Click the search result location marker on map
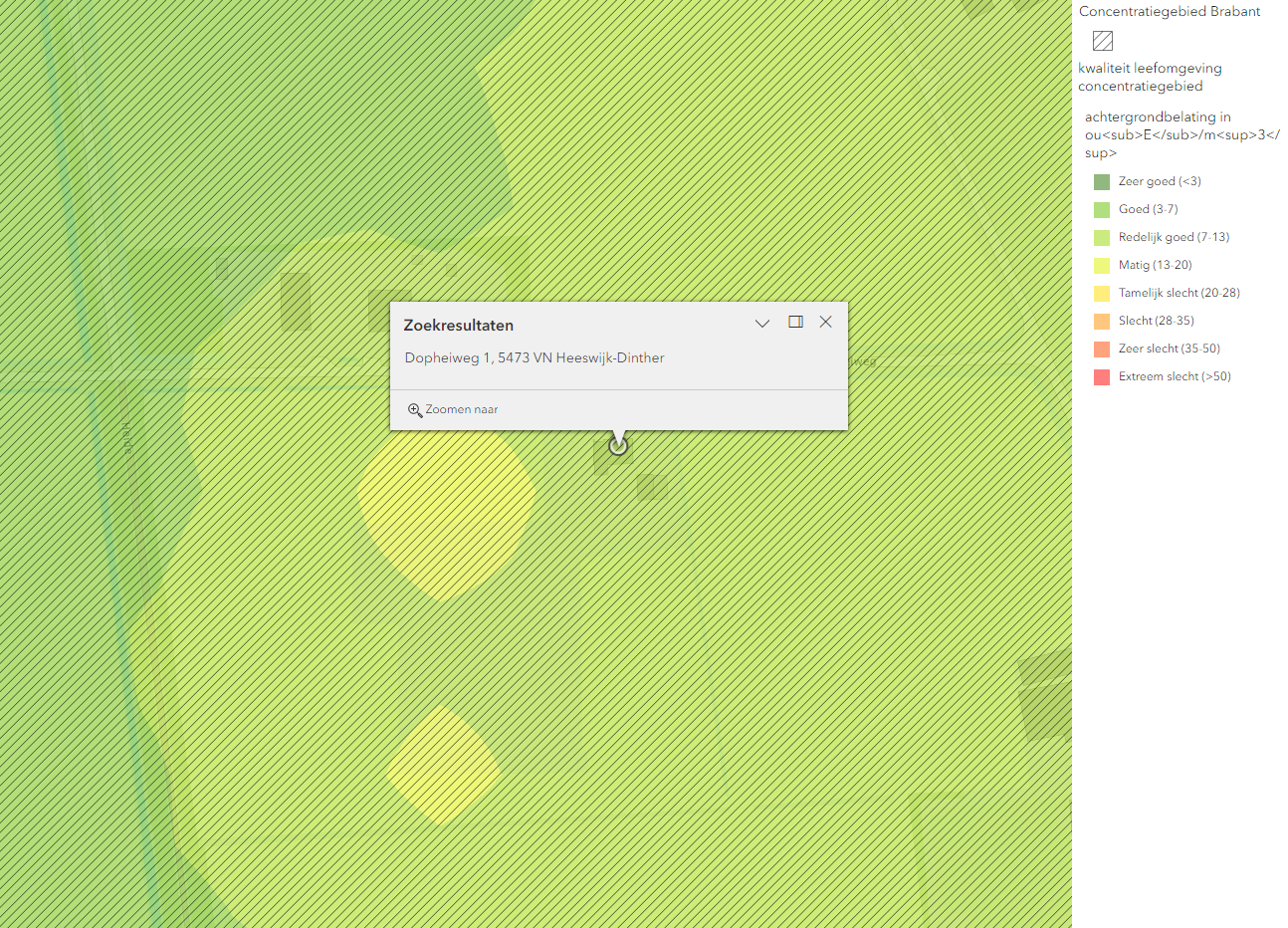 click(x=618, y=446)
